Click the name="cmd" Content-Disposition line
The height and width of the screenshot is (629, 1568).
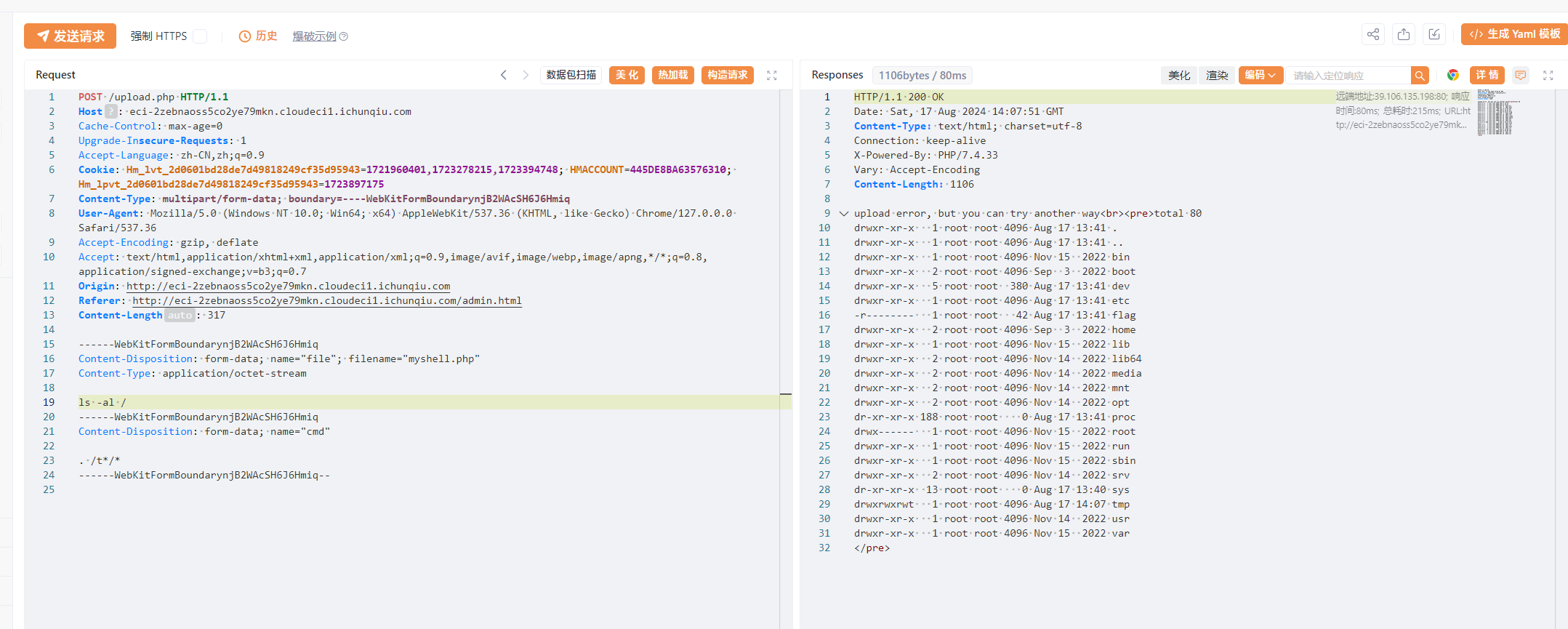pyautogui.click(x=204, y=431)
